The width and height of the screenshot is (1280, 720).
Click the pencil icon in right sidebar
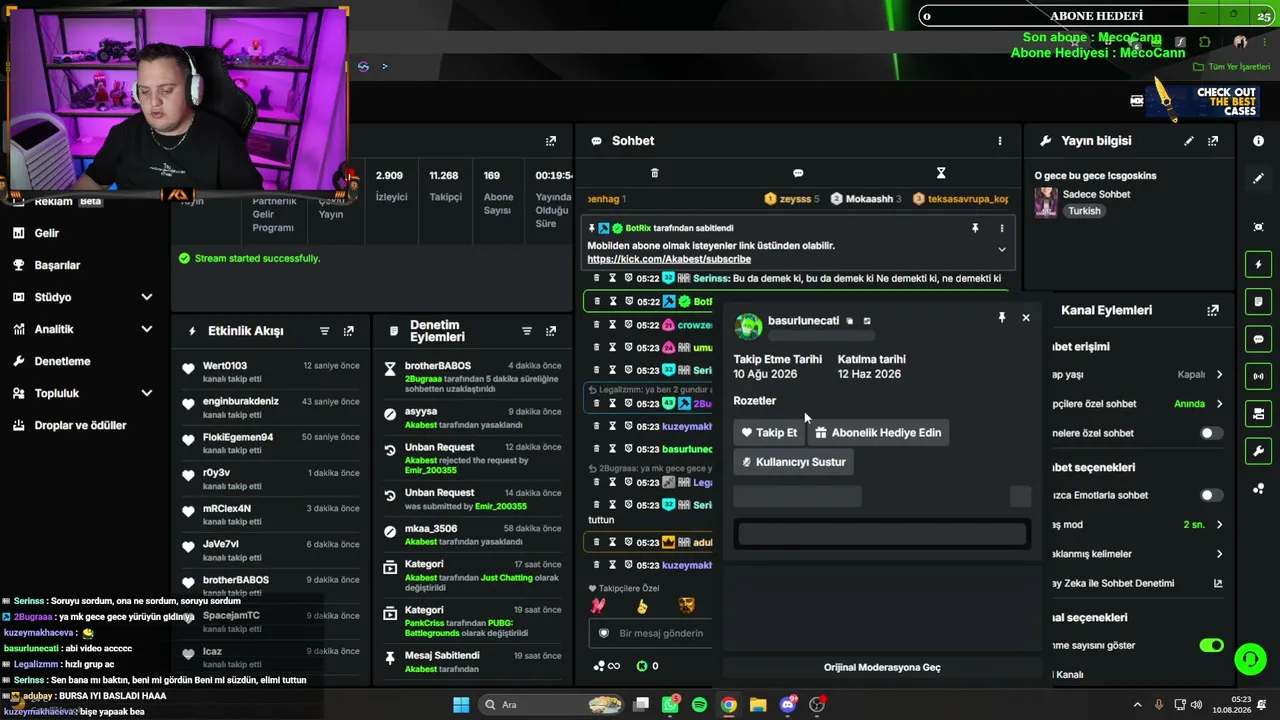[x=1259, y=179]
